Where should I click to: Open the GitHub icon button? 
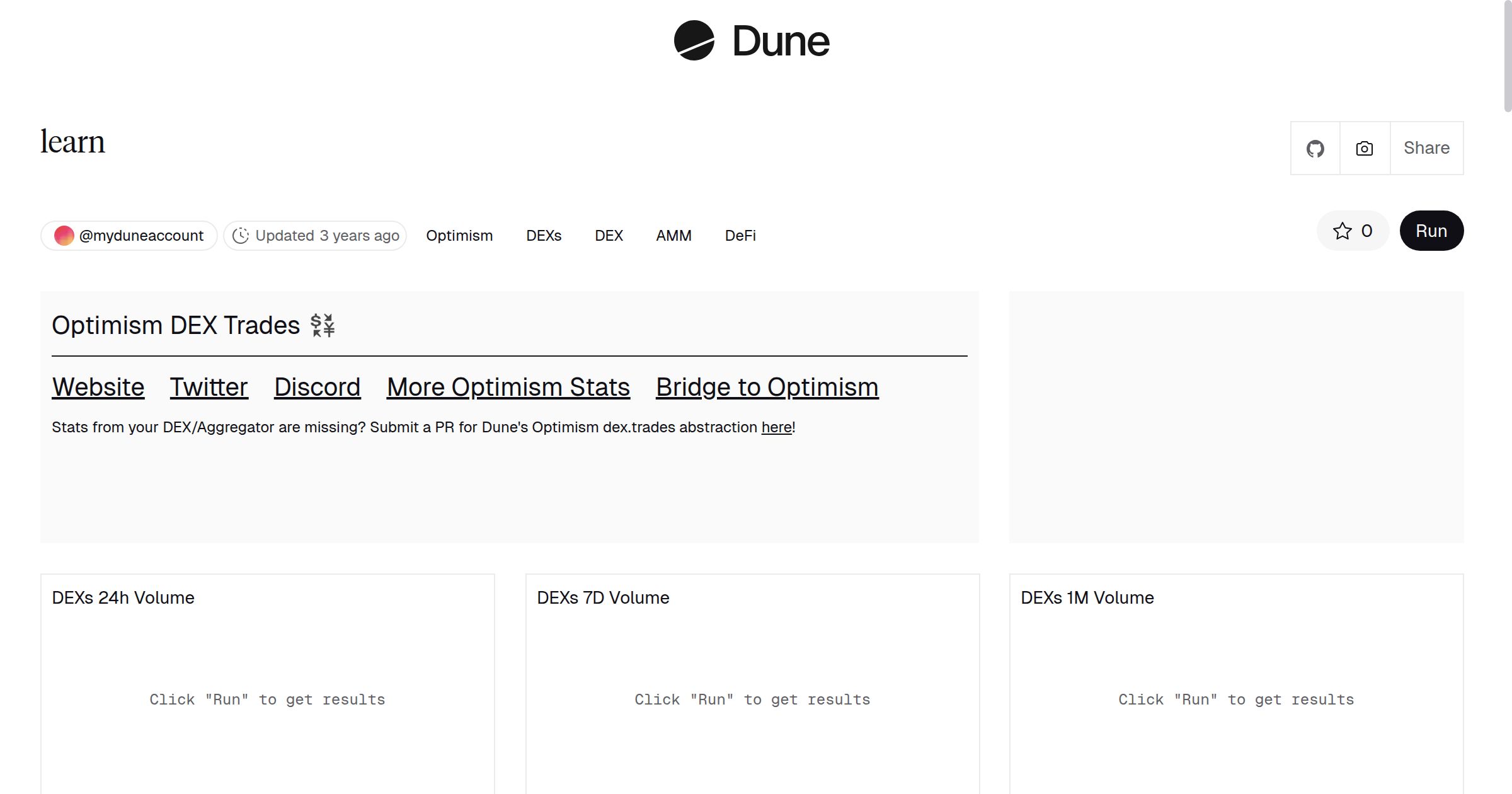coord(1315,149)
